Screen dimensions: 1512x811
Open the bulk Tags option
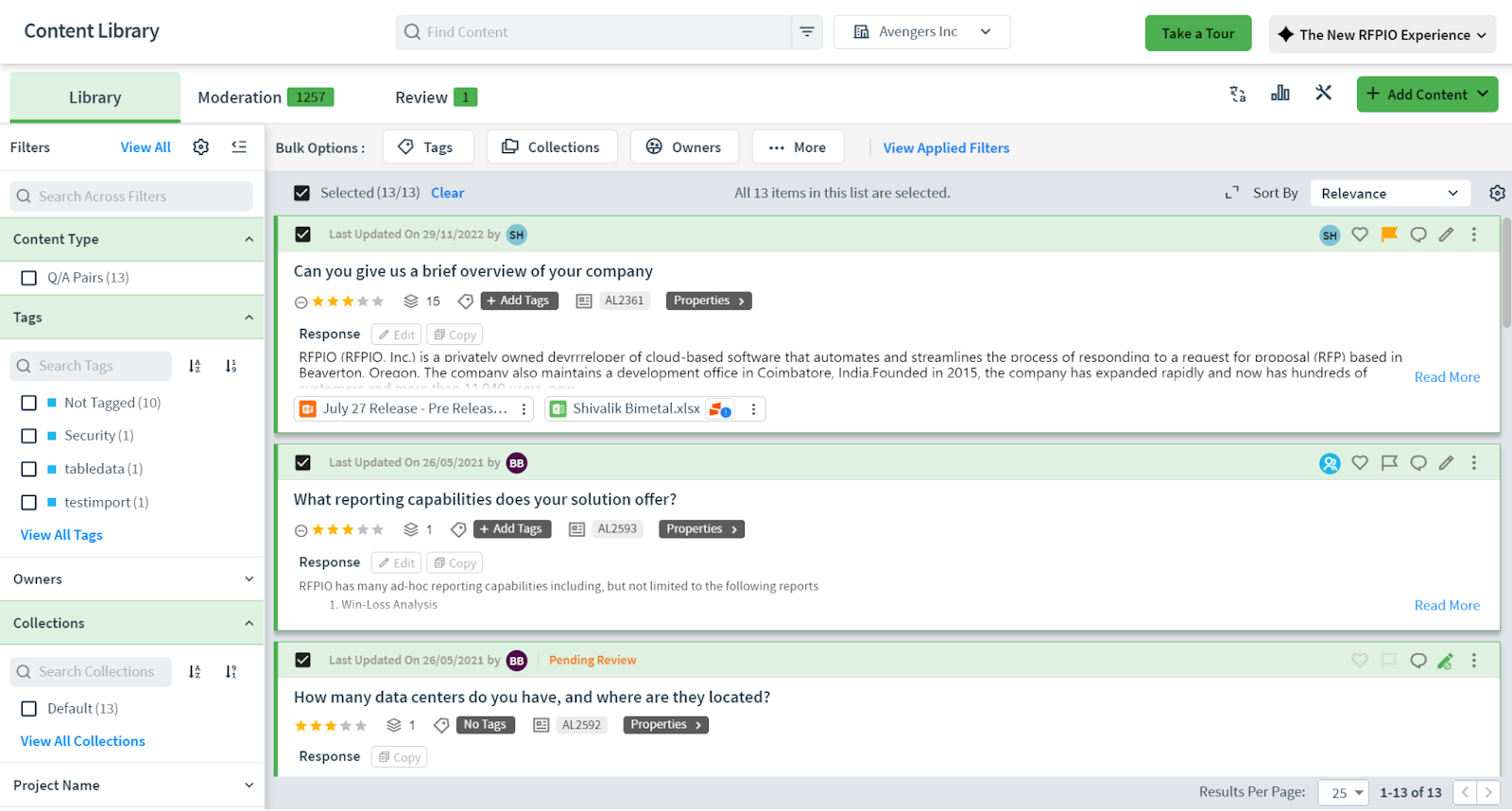[x=427, y=147]
